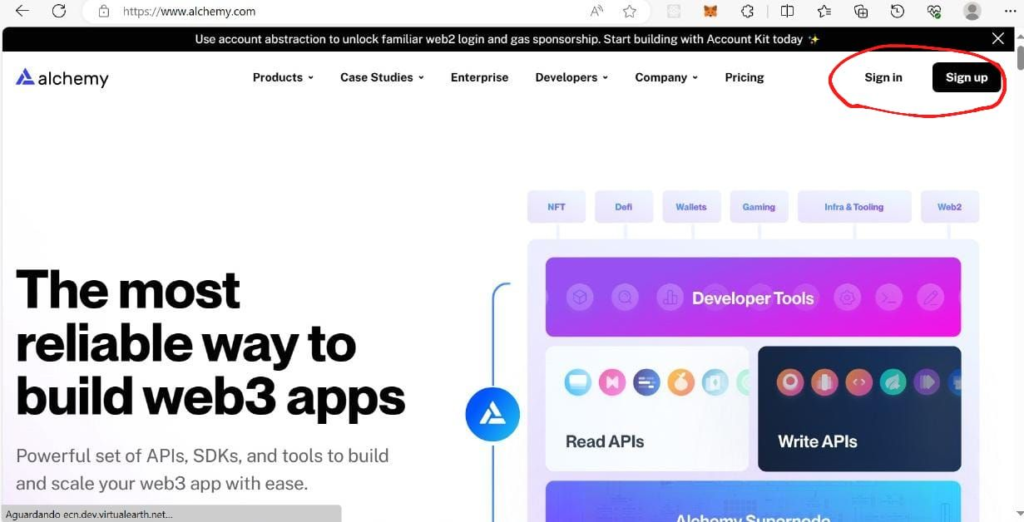This screenshot has height=522, width=1024.
Task: Expand the Products dropdown menu
Action: coord(283,77)
